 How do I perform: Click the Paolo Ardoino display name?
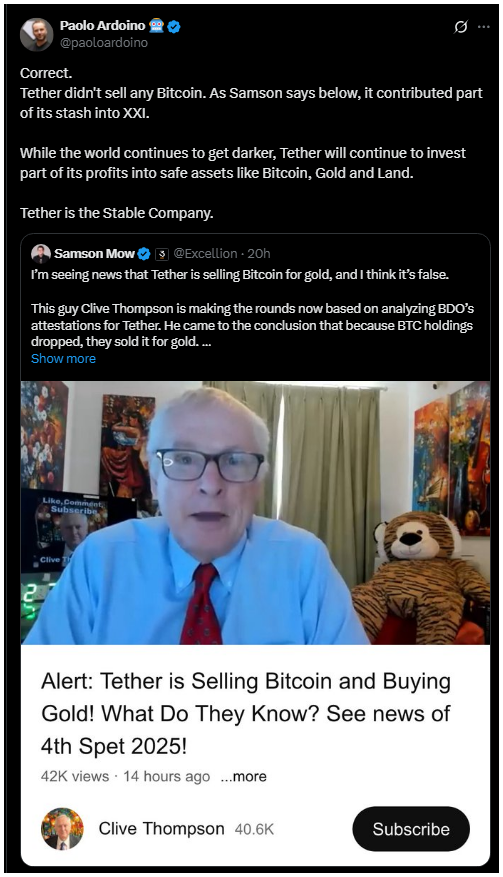(102, 26)
